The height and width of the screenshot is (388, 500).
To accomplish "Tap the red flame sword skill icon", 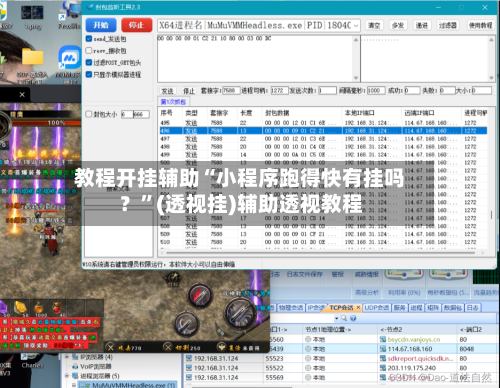I will 200,296.
